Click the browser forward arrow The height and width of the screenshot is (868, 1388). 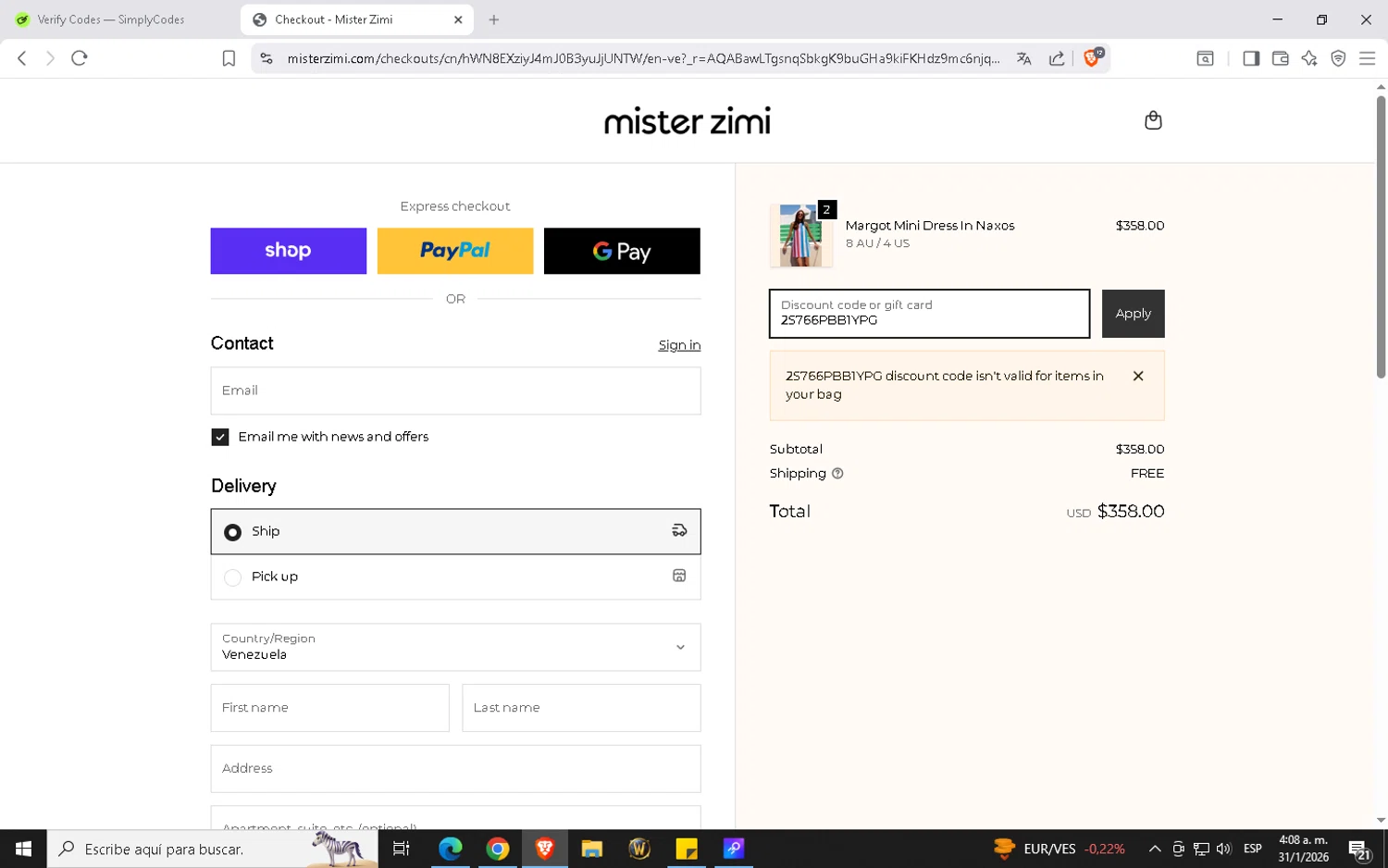pyautogui.click(x=50, y=58)
